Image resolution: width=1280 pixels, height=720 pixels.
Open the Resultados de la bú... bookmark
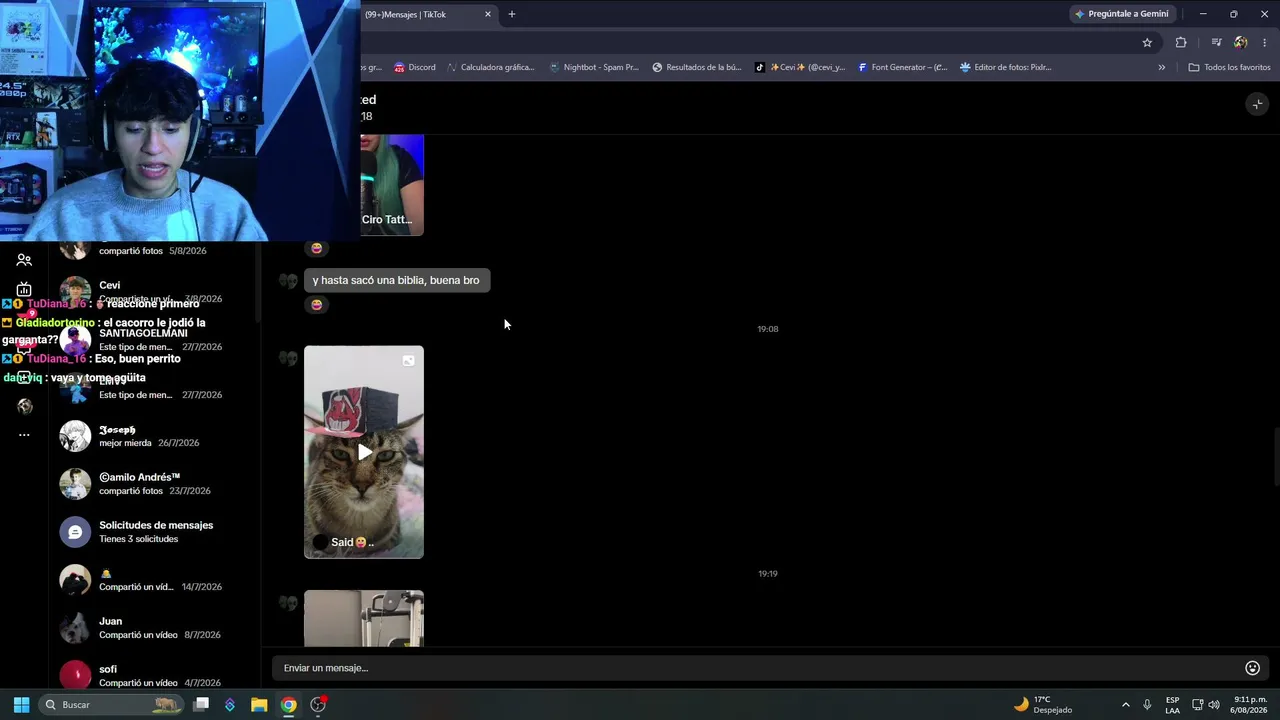pos(697,67)
